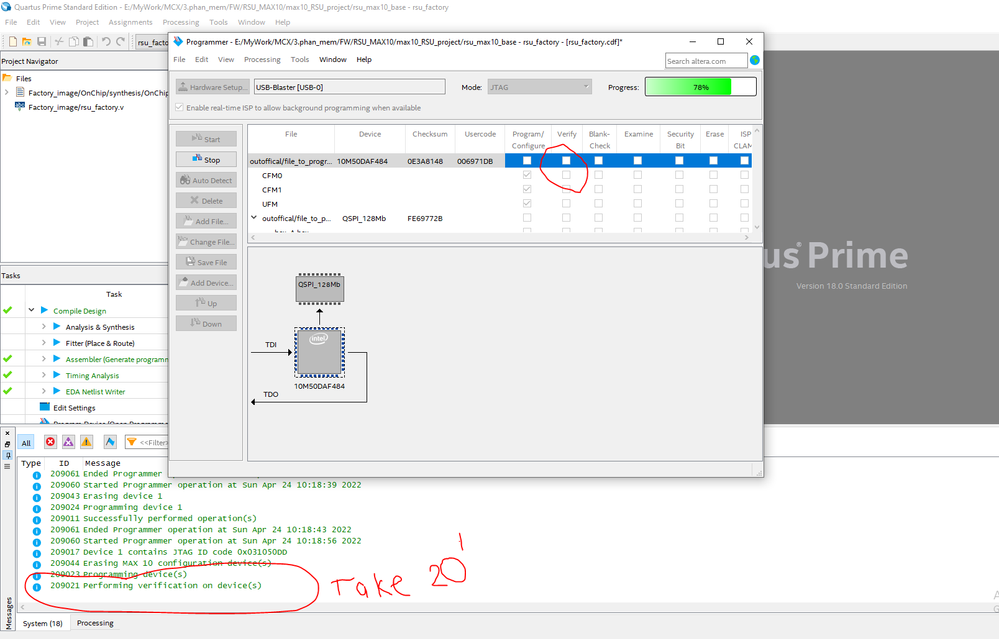The image size is (999, 639).
Task: Click the blue flag message filter icon
Action: click(x=110, y=442)
